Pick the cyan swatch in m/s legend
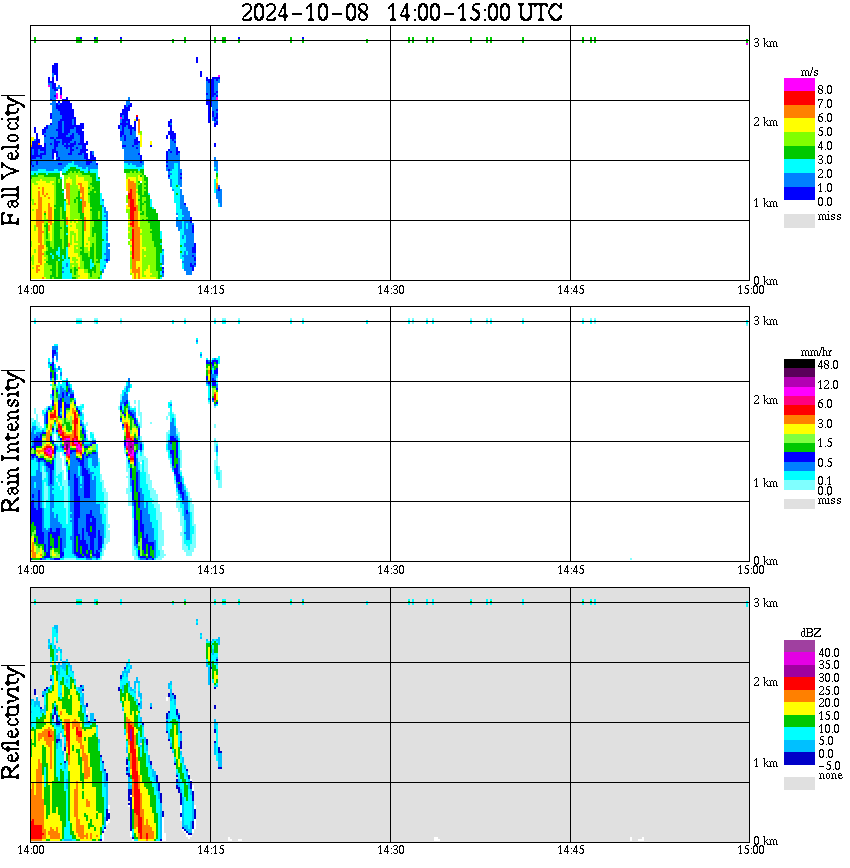This screenshot has width=850, height=868. point(799,167)
